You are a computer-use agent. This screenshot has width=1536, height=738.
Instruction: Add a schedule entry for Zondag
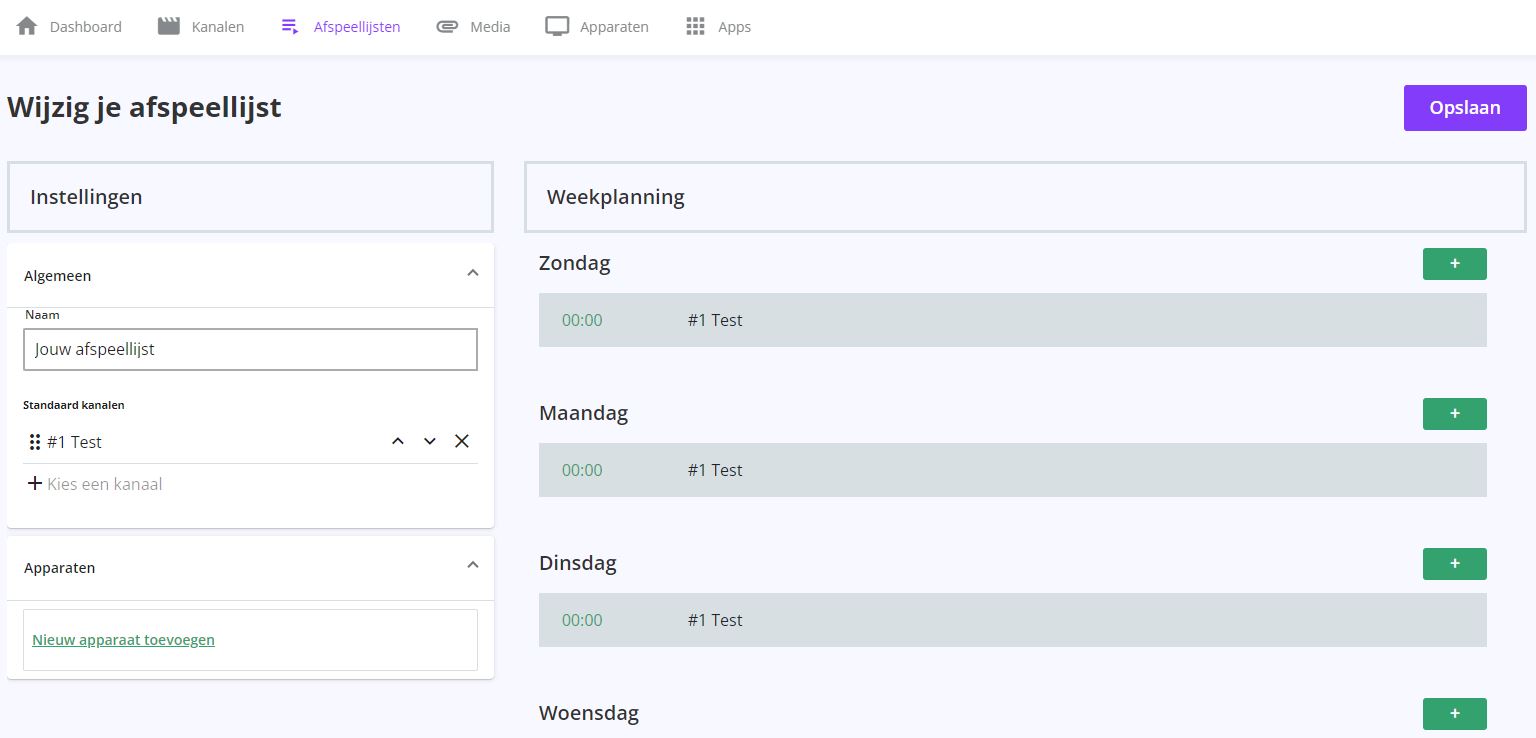[1454, 264]
